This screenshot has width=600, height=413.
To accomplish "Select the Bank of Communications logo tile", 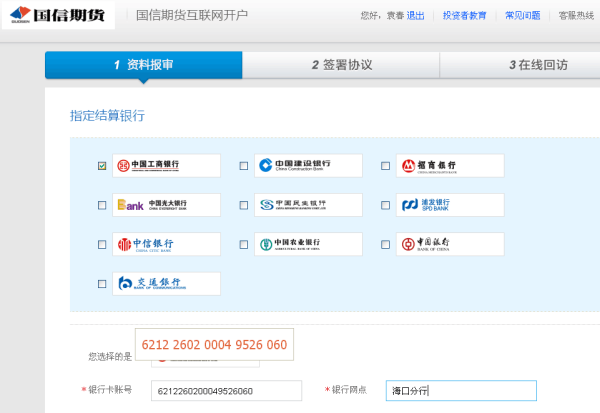I will pos(166,284).
